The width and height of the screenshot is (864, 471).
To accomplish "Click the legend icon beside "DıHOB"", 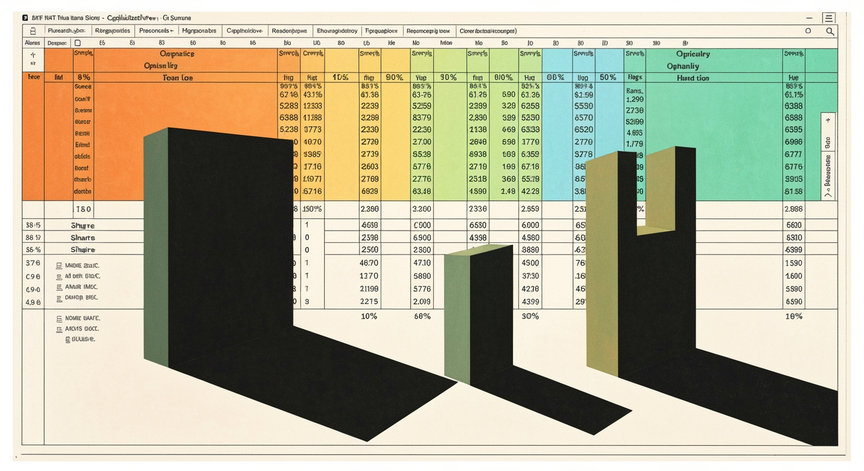I will click(x=59, y=299).
